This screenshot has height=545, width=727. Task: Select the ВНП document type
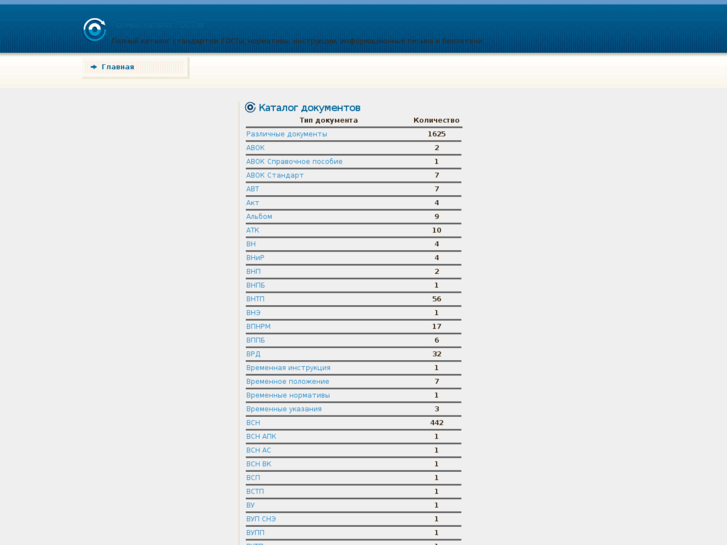(254, 271)
